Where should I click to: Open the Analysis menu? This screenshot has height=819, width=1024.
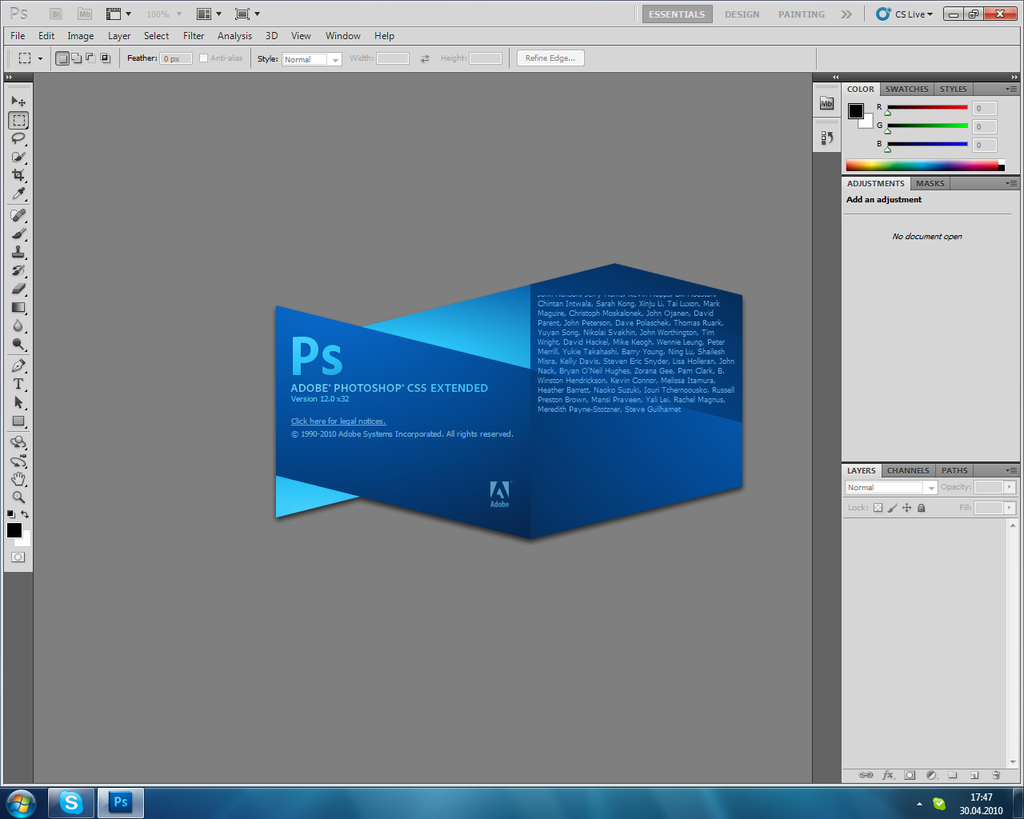234,36
